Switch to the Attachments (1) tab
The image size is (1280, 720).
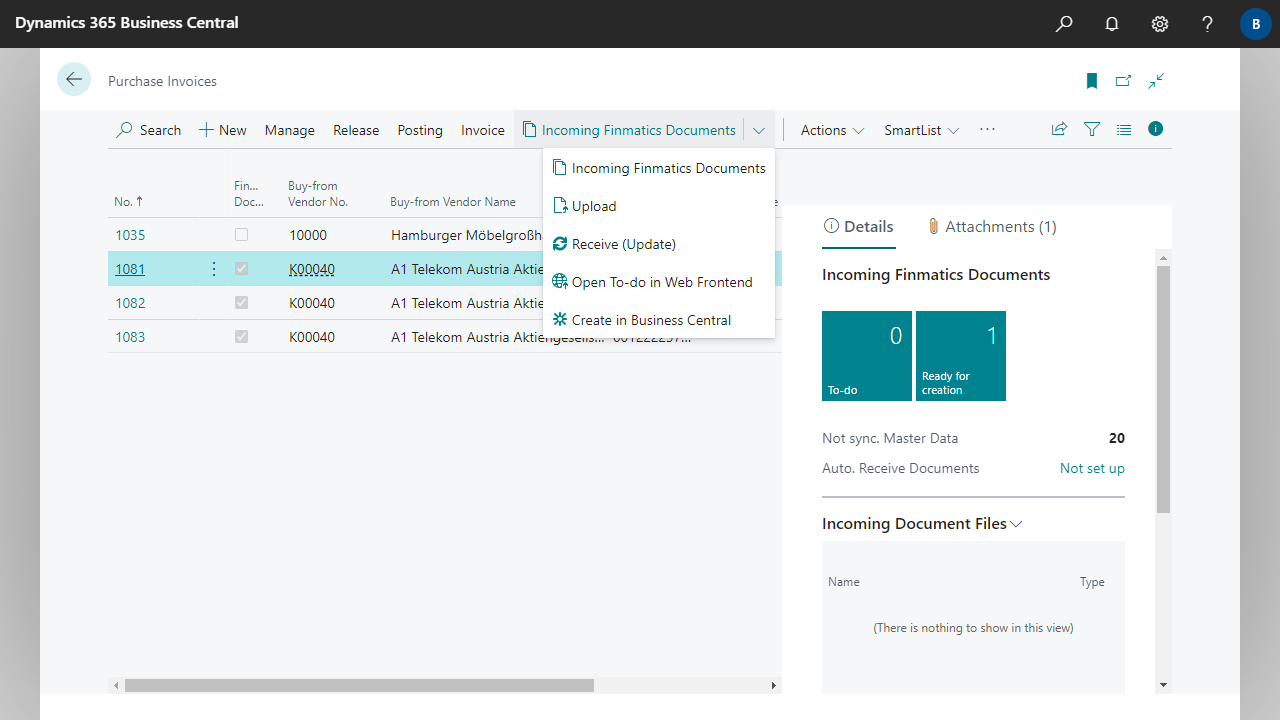[991, 227]
